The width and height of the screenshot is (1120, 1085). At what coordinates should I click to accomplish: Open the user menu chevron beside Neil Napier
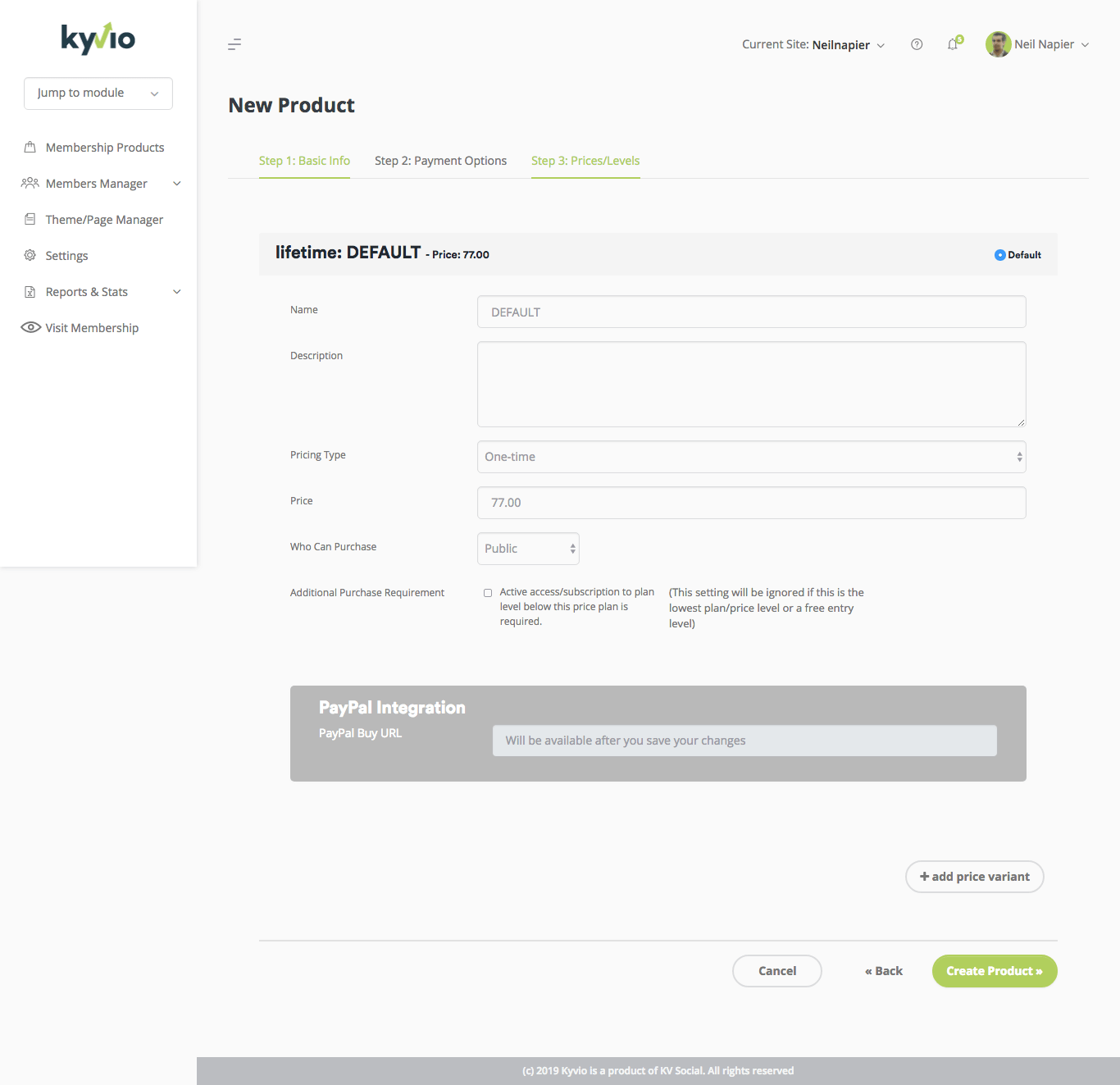[1085, 45]
